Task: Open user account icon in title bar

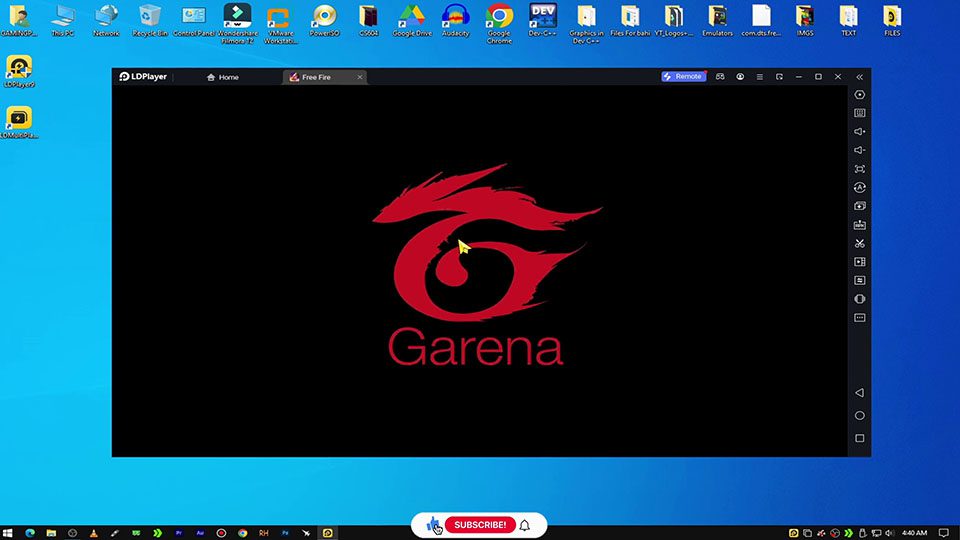Action: coord(740,77)
